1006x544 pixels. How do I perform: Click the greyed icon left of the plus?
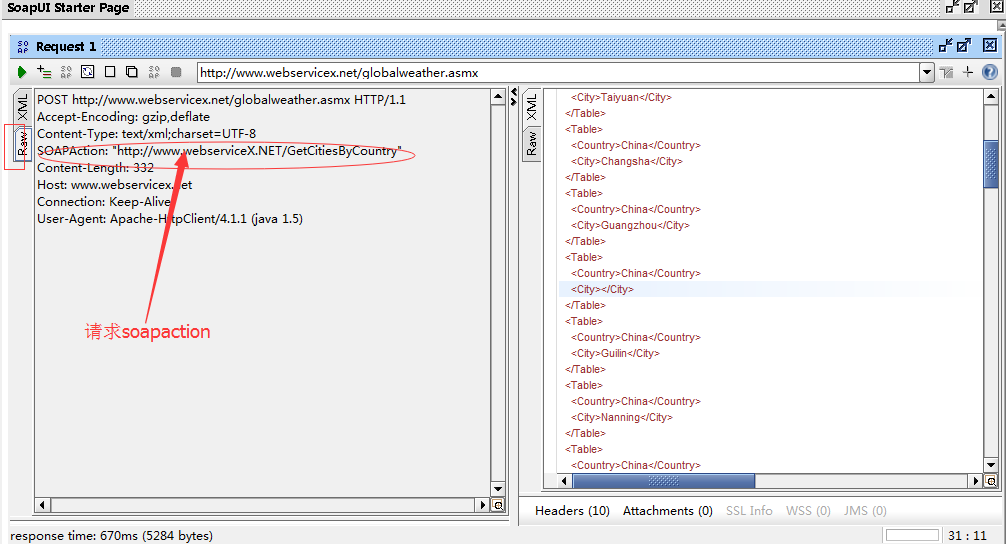tap(946, 72)
